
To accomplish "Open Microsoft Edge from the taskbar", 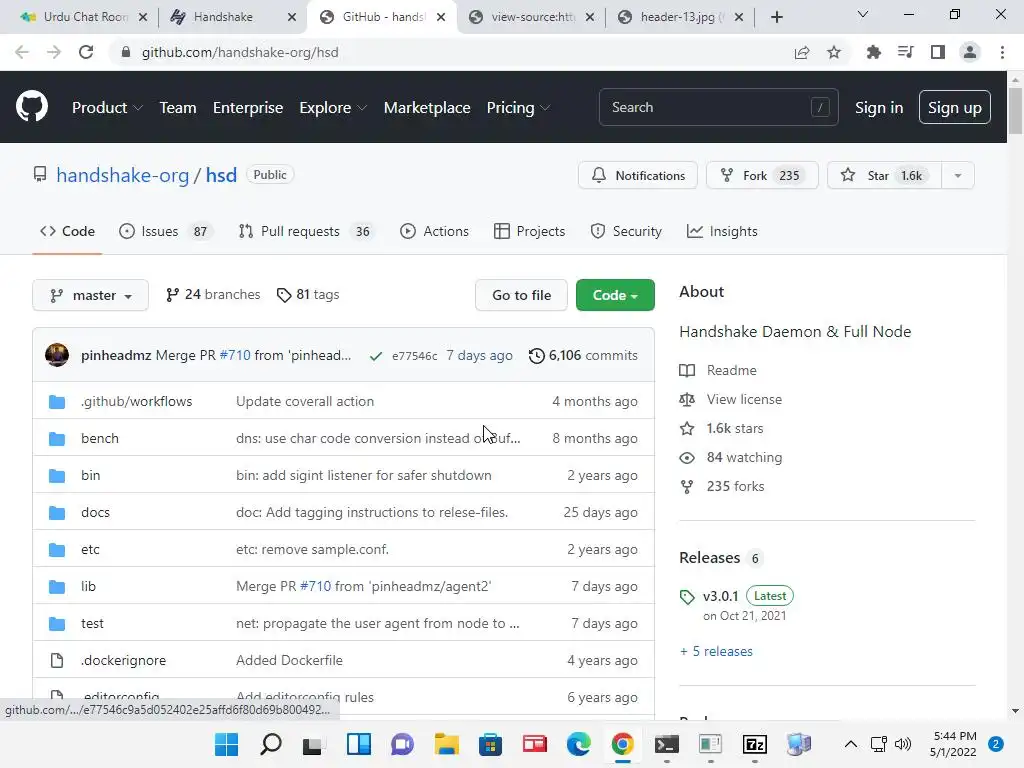I will tap(579, 744).
